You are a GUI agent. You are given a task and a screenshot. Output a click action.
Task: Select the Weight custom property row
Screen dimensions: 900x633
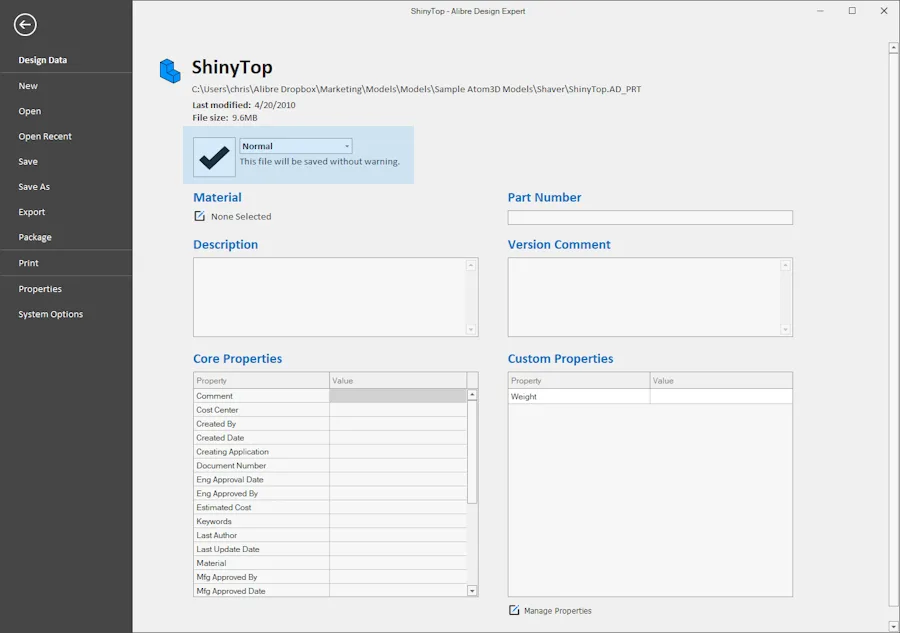(x=650, y=397)
